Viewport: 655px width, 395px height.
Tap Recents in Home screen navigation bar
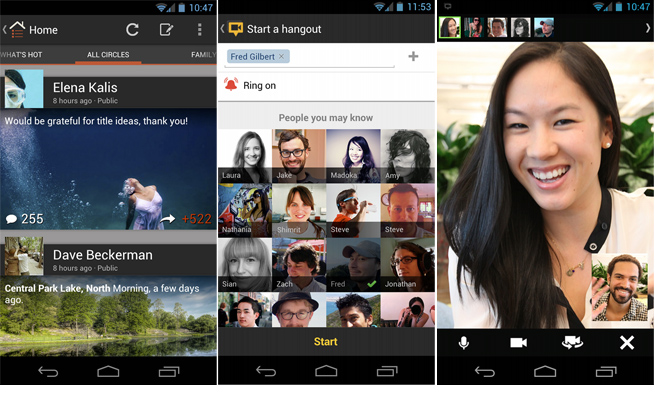(169, 372)
